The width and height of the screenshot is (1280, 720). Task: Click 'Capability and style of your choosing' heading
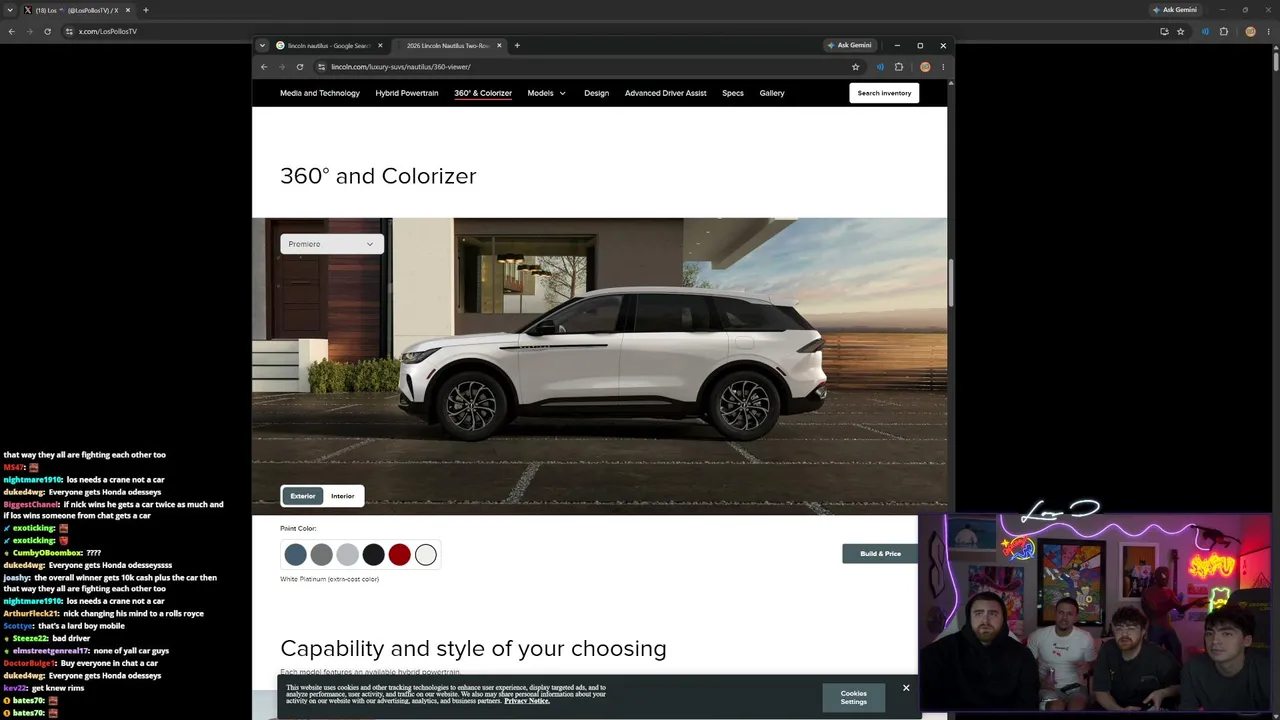(x=473, y=648)
